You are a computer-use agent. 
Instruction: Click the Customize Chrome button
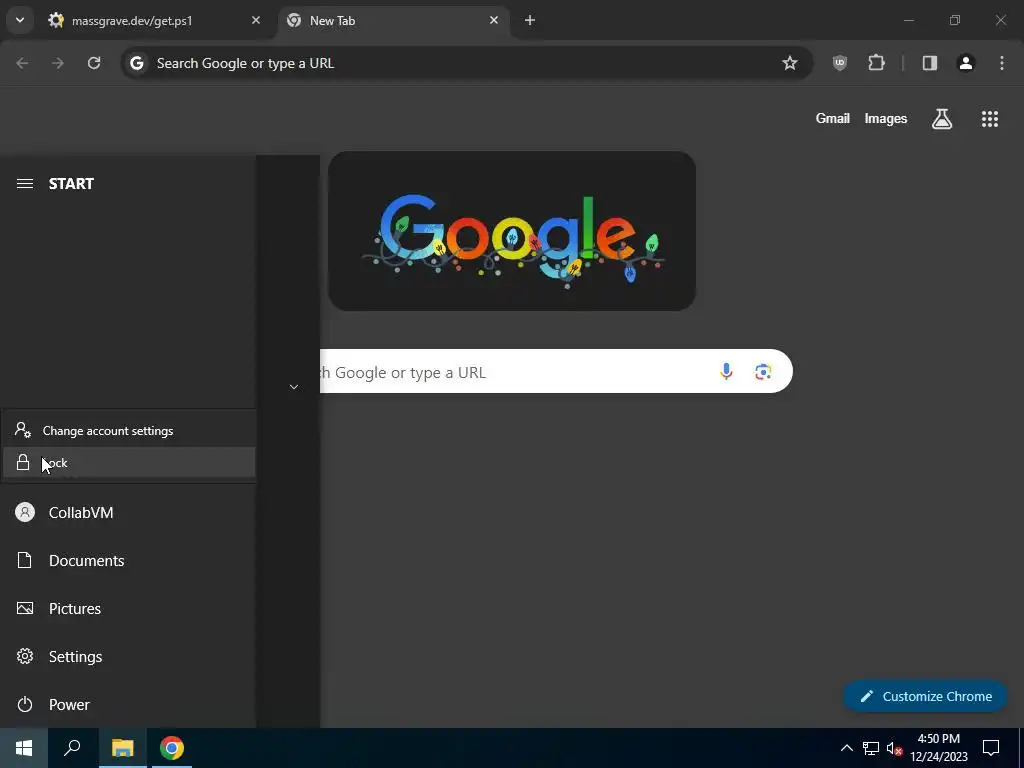click(x=926, y=697)
